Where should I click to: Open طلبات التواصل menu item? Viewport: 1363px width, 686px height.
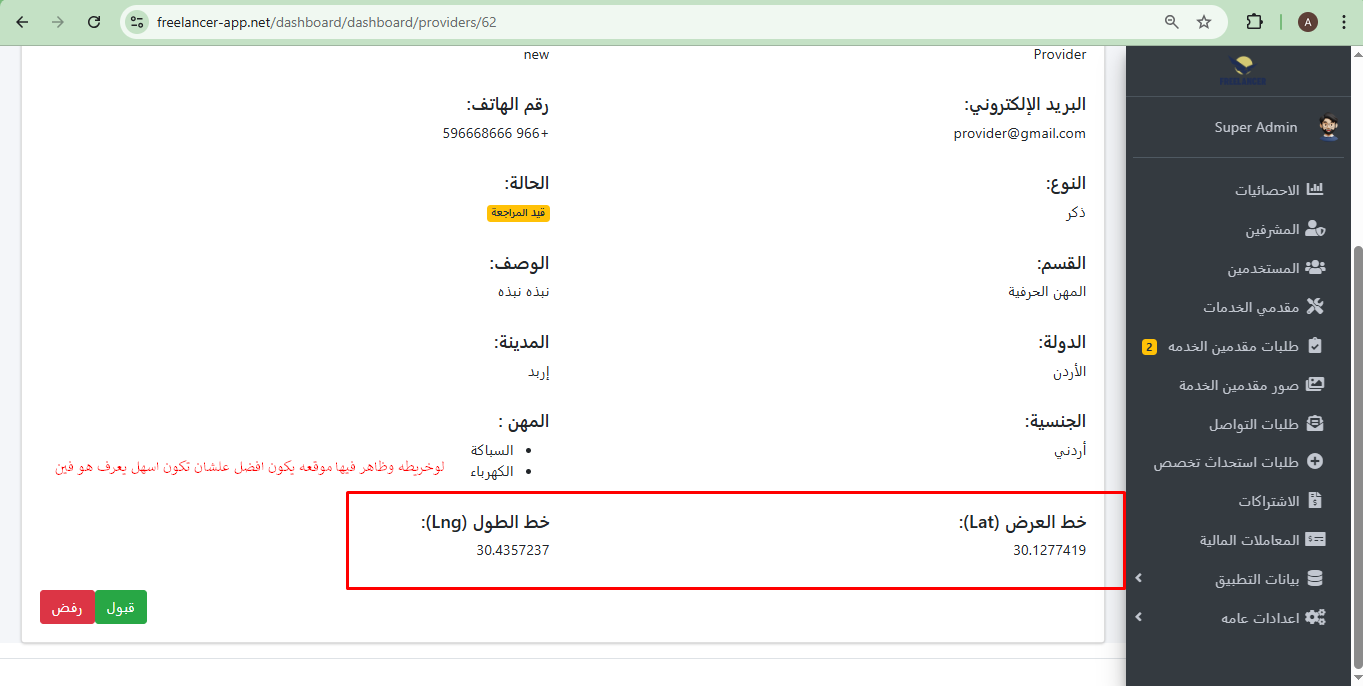(x=1253, y=424)
